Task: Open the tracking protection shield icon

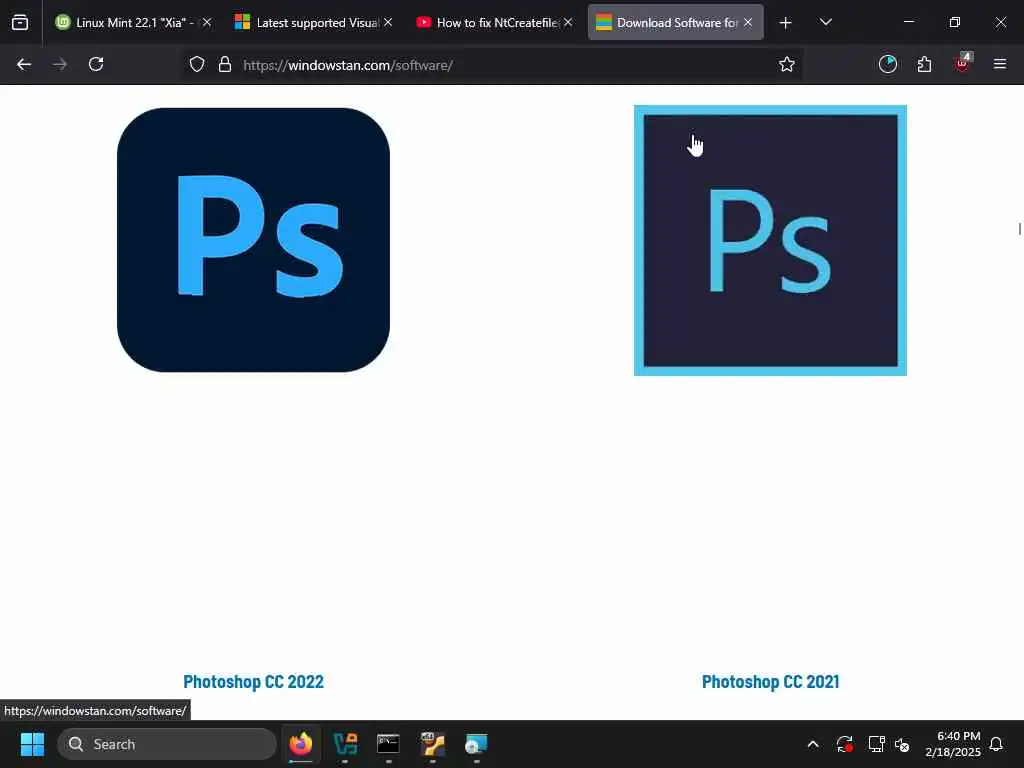Action: click(197, 65)
